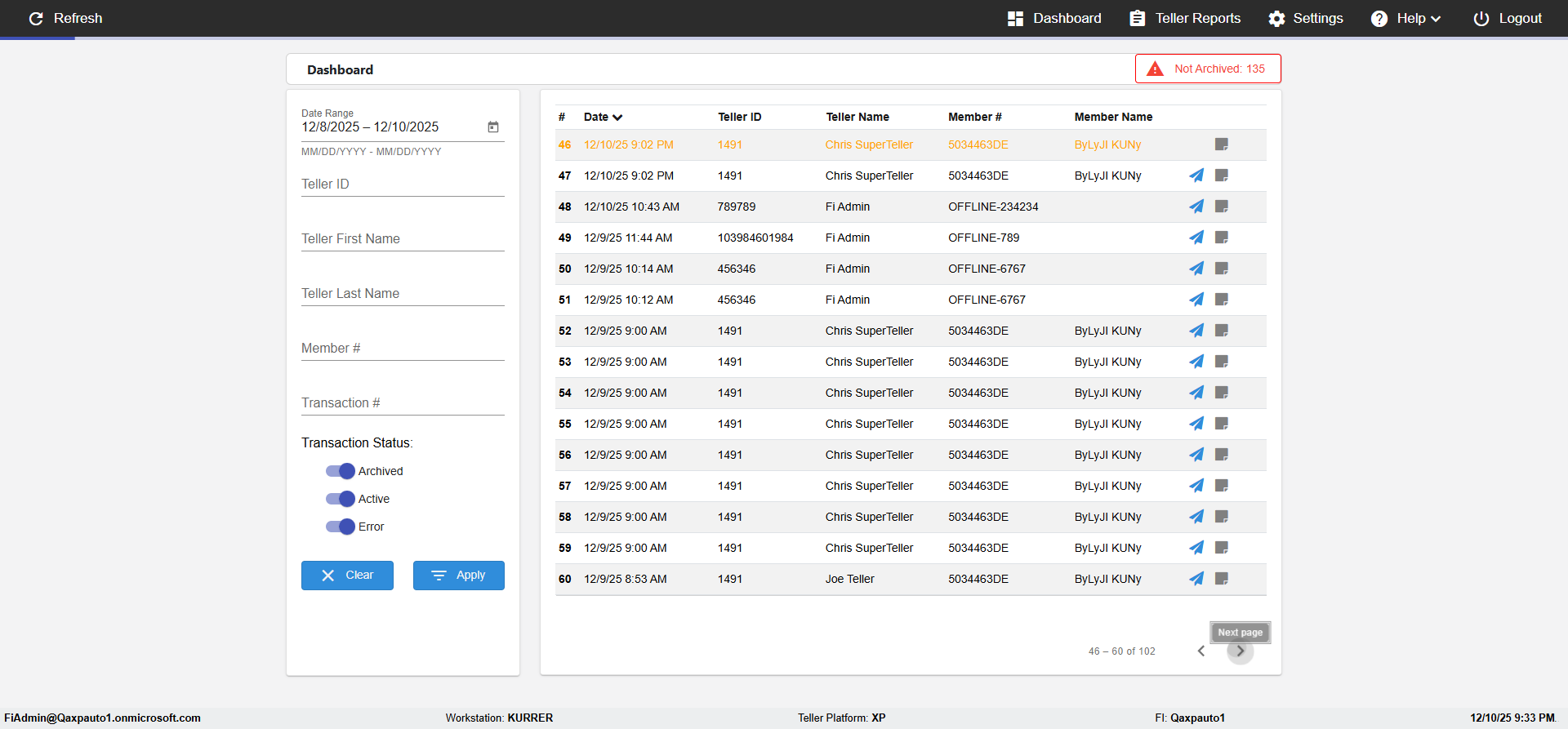1568x729 pixels.
Task: Go to the next page of results
Action: coord(1241,651)
